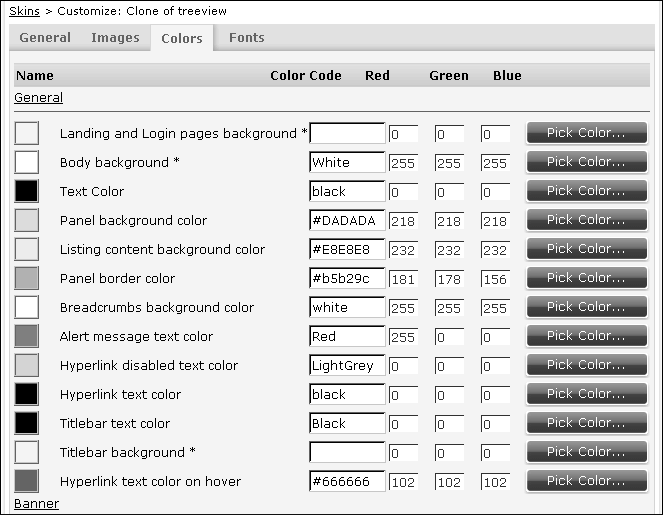Click the Panel border color swatch

(27, 278)
